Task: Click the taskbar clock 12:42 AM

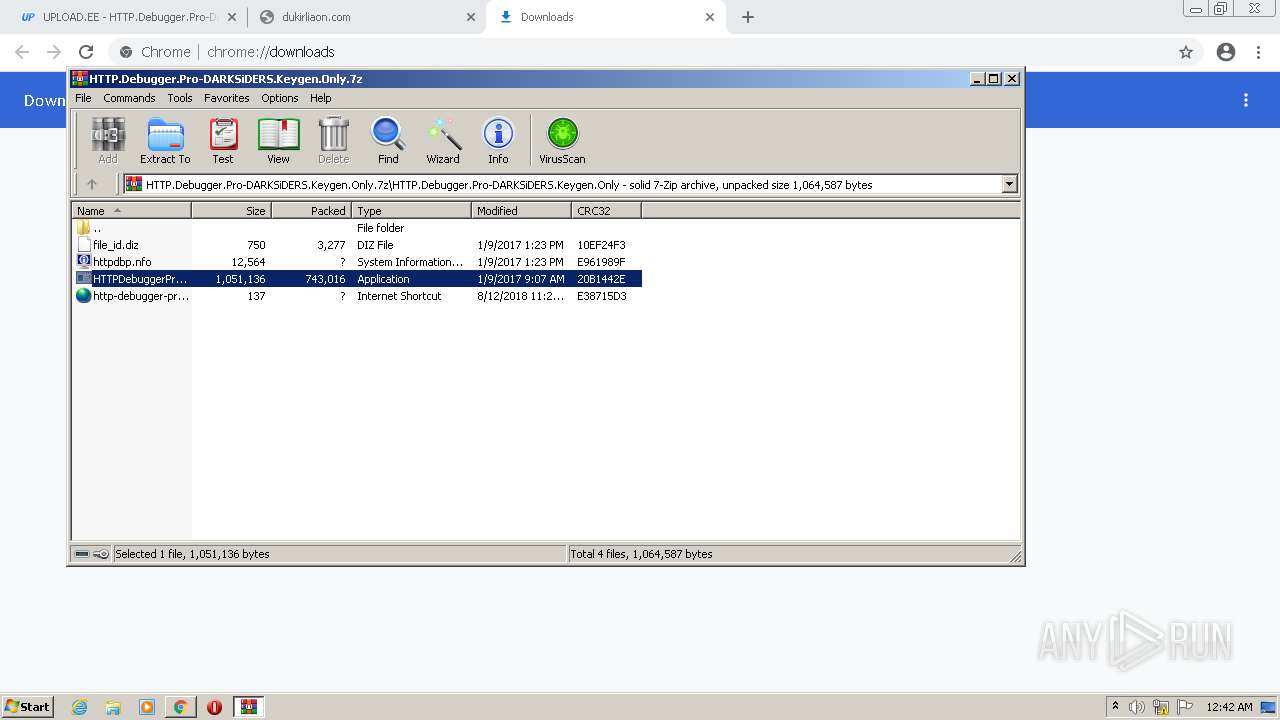Action: pyautogui.click(x=1229, y=707)
